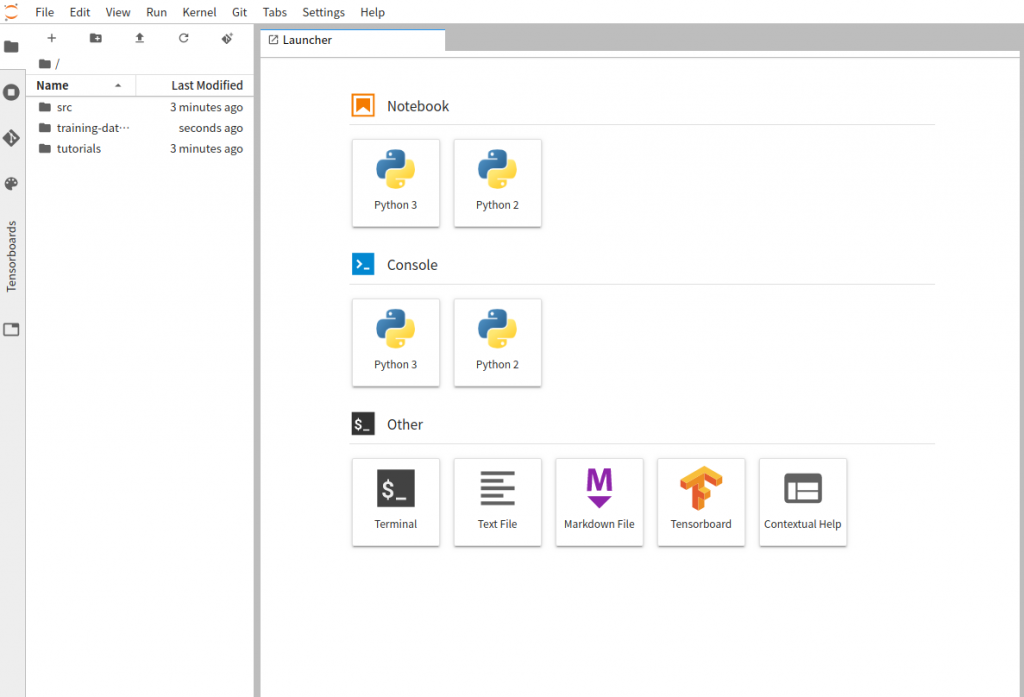This screenshot has height=697, width=1024.
Task: Click the Other section heading
Action: point(405,424)
